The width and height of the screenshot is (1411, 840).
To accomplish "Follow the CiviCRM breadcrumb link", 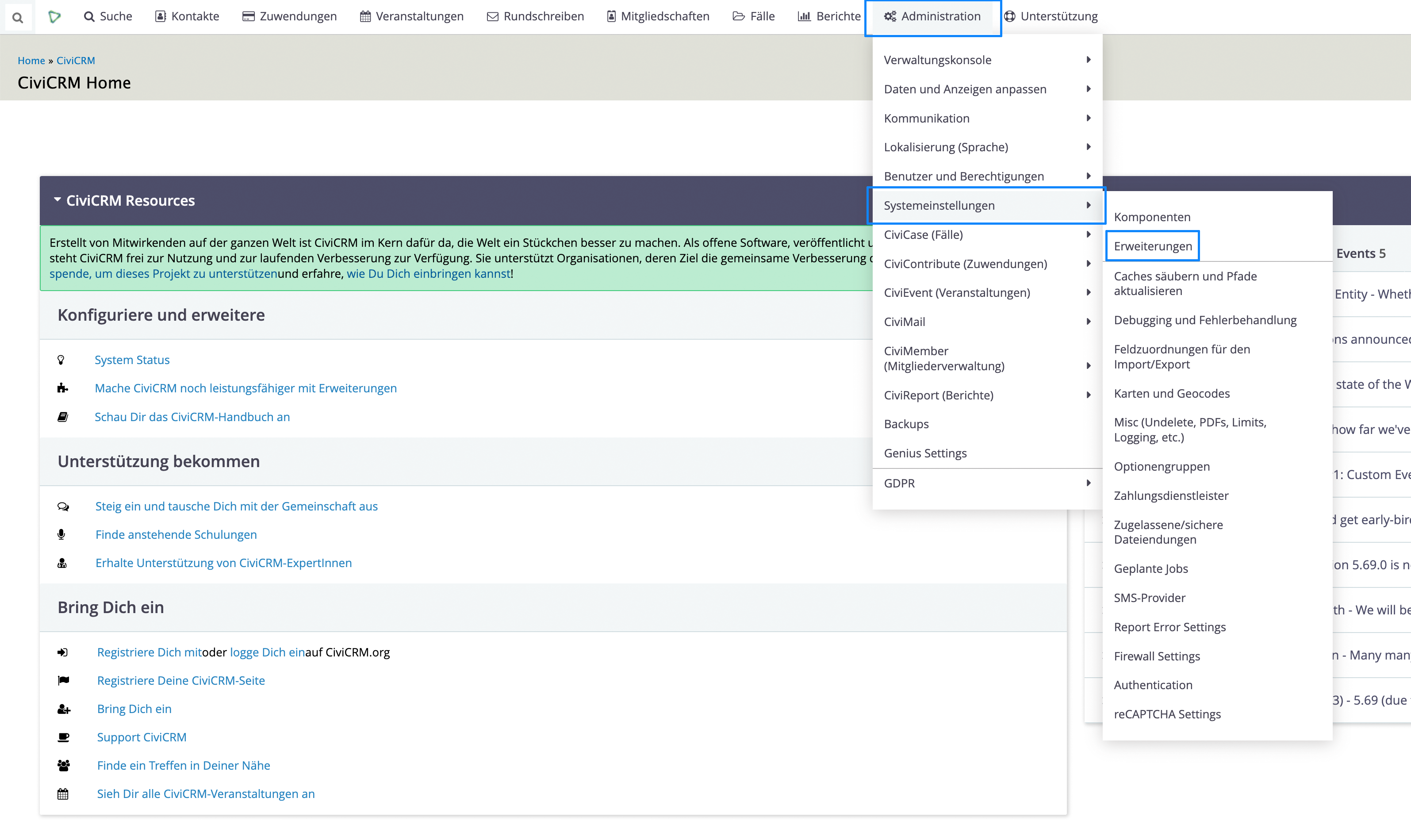I will [76, 61].
